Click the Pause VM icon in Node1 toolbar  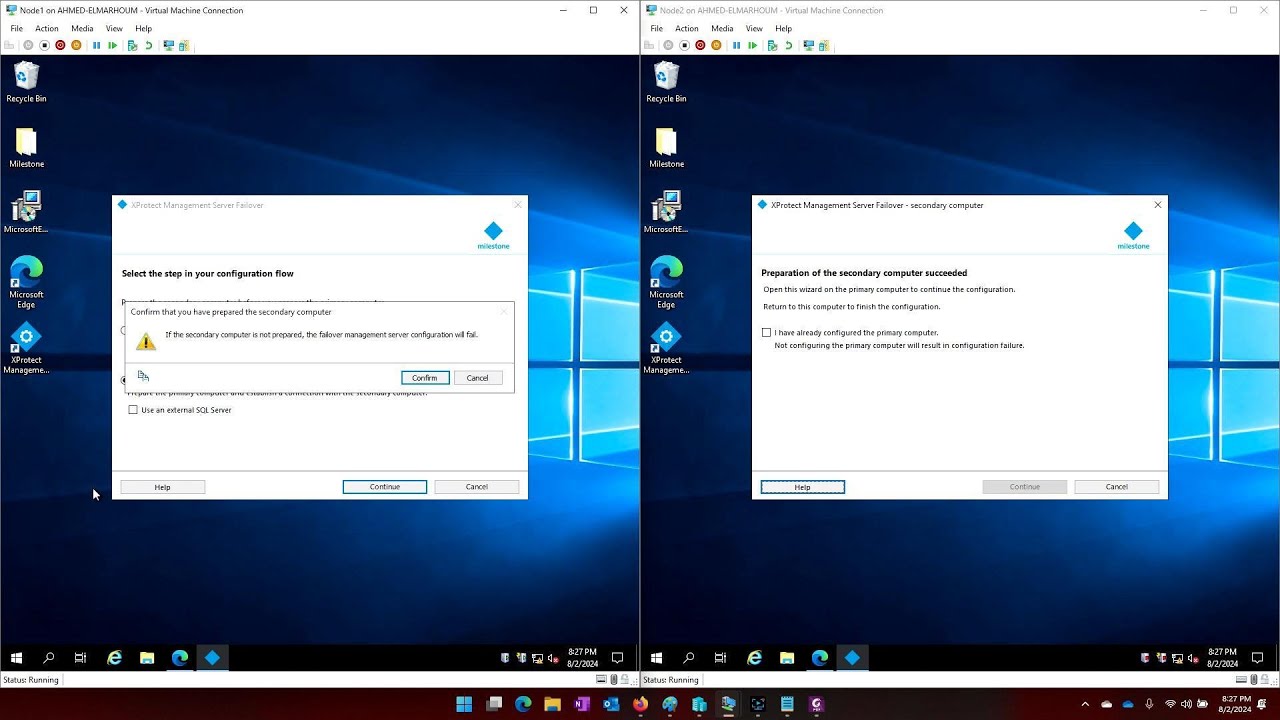[x=97, y=45]
